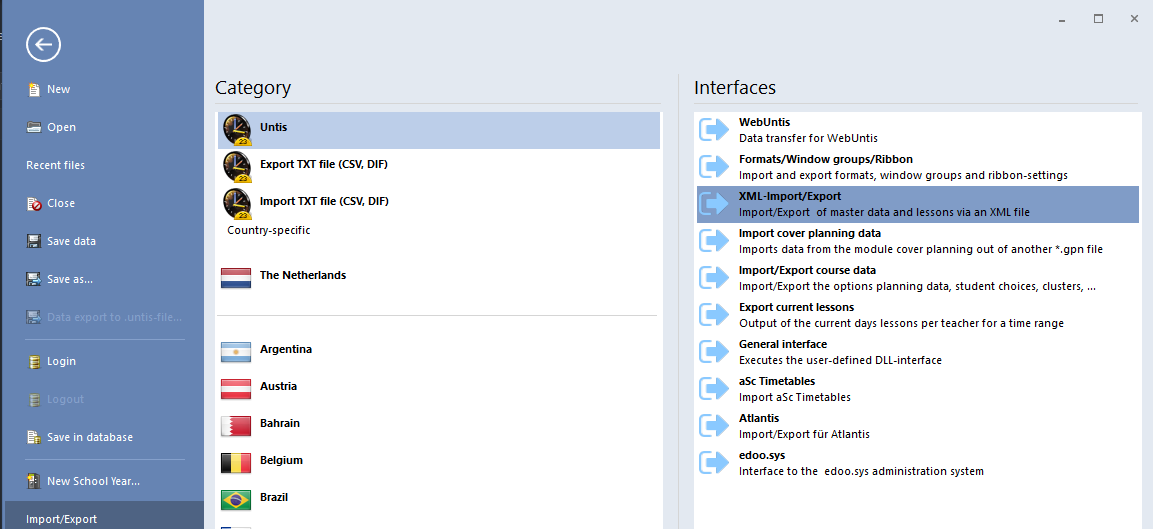Click the Untis clock icon
Viewport: 1153px width, 529px height.
[237, 129]
